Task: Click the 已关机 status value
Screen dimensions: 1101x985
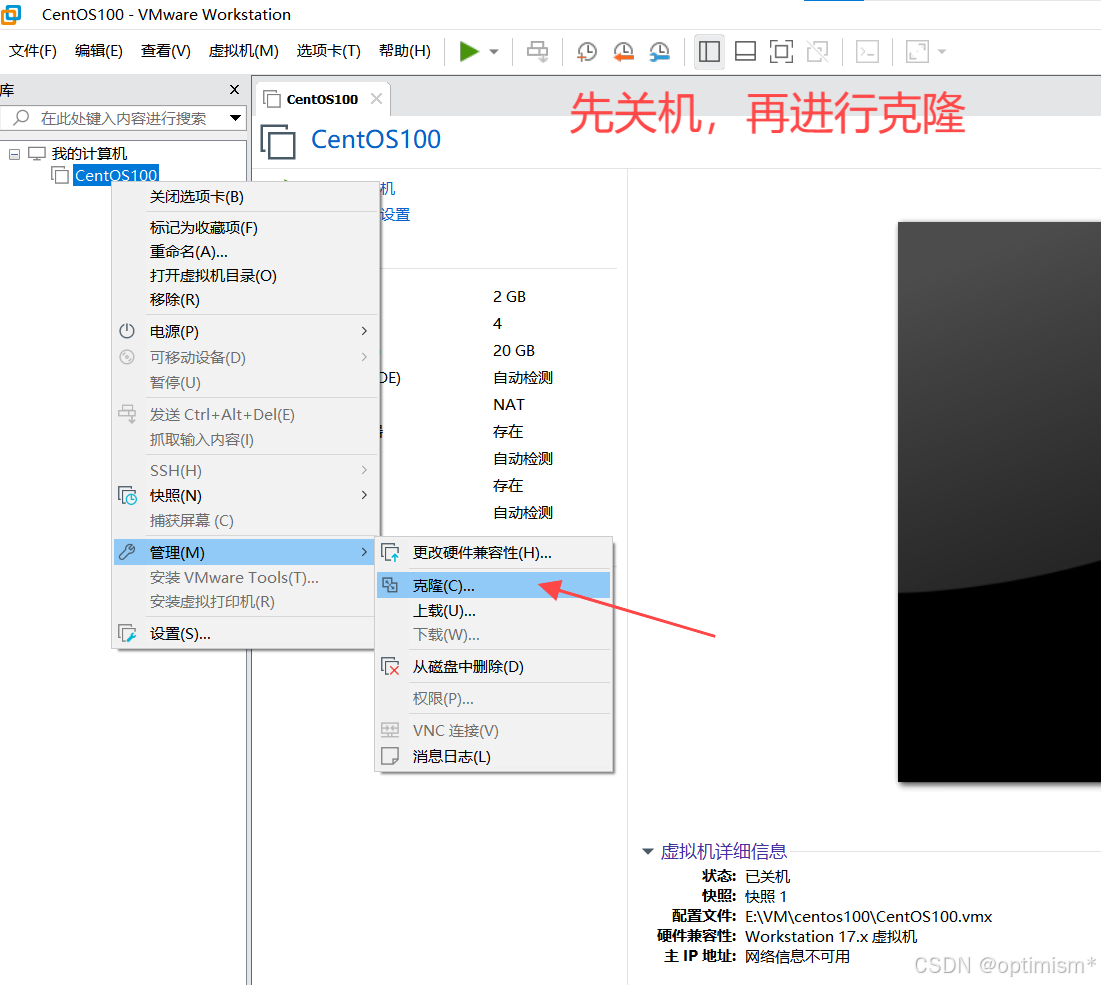Action: pos(767,876)
